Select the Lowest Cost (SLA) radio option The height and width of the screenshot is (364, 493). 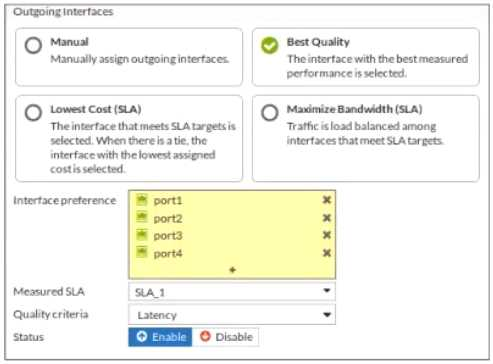(33, 113)
